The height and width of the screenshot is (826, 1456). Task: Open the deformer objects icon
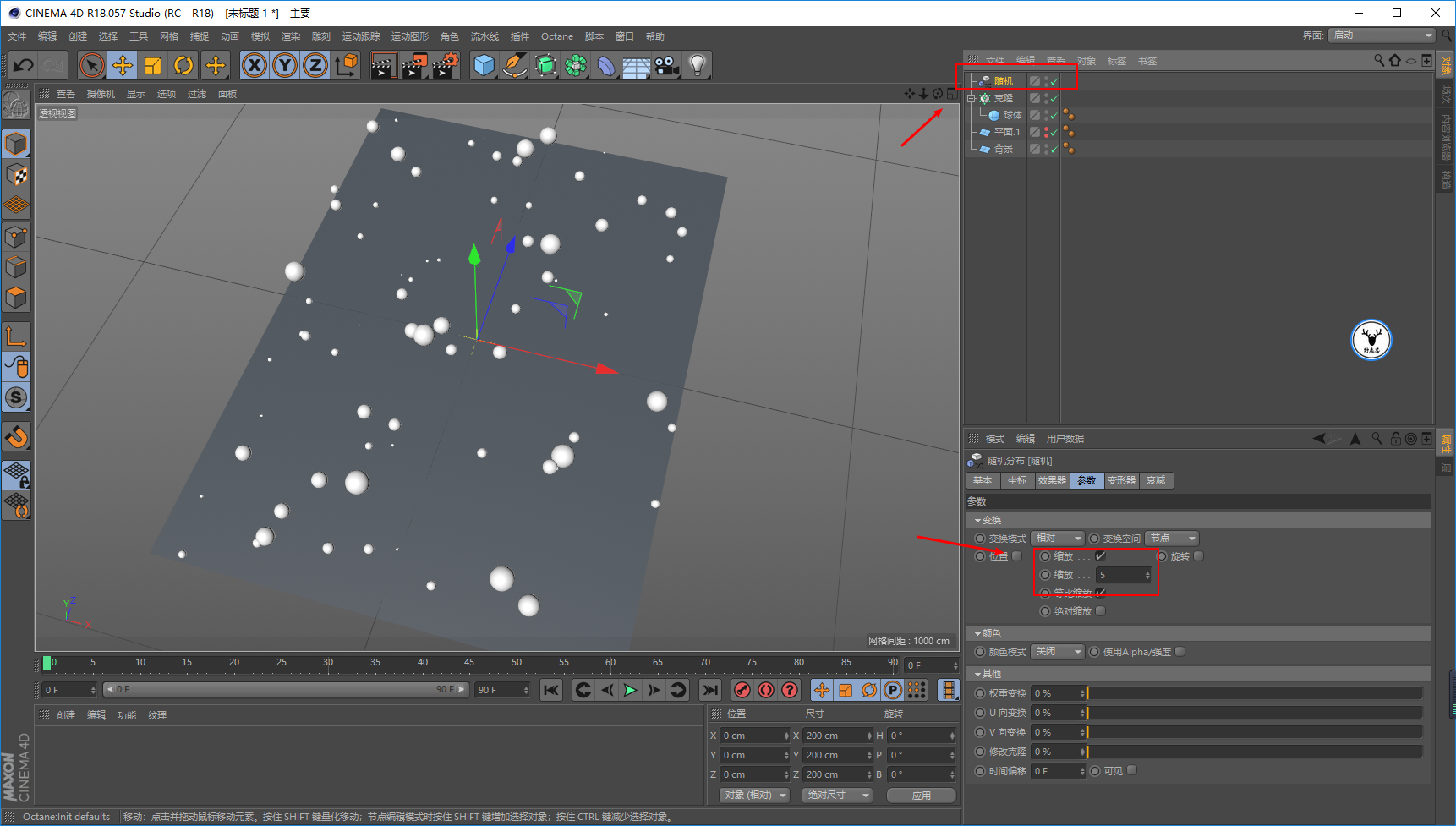606,65
